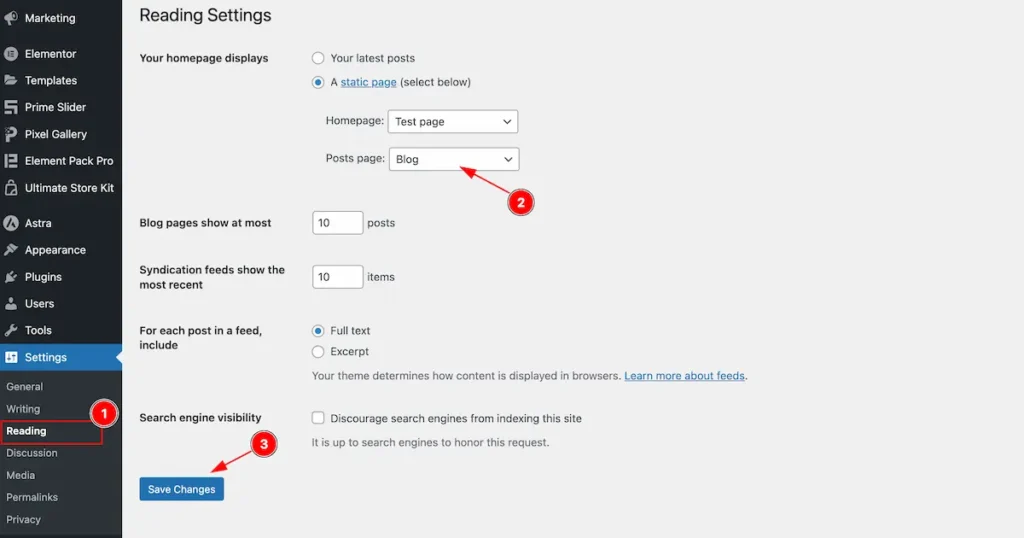Image resolution: width=1024 pixels, height=538 pixels.
Task: Click the Astra theme icon
Action: tap(11, 223)
